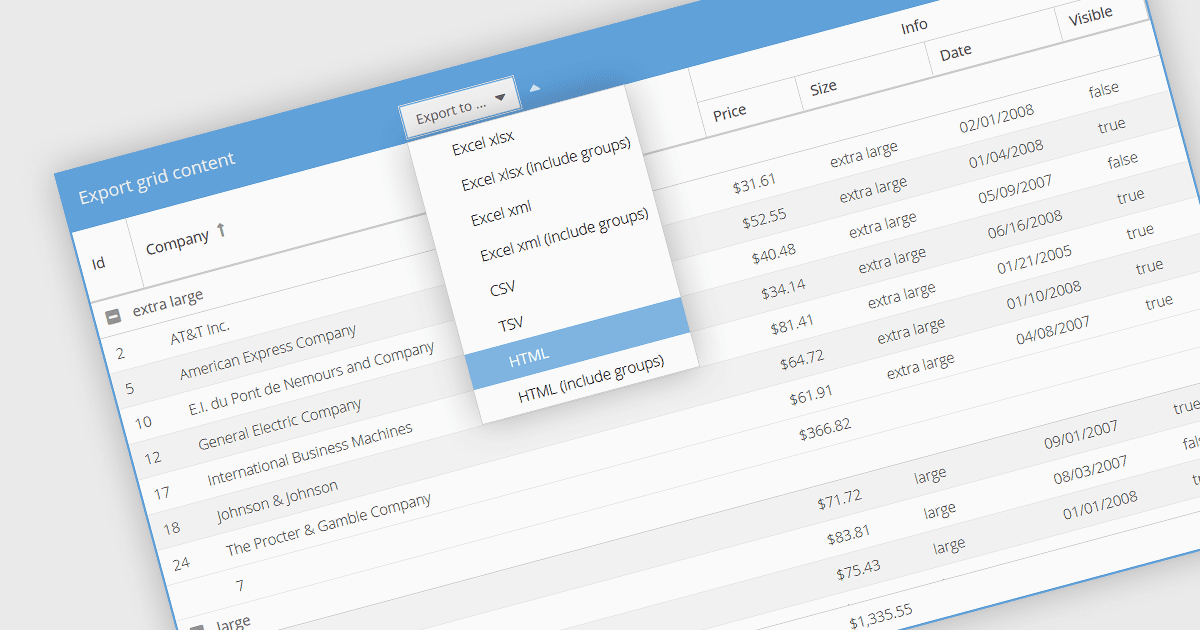Click the Info column group header
1200x630 pixels.
pos(914,25)
